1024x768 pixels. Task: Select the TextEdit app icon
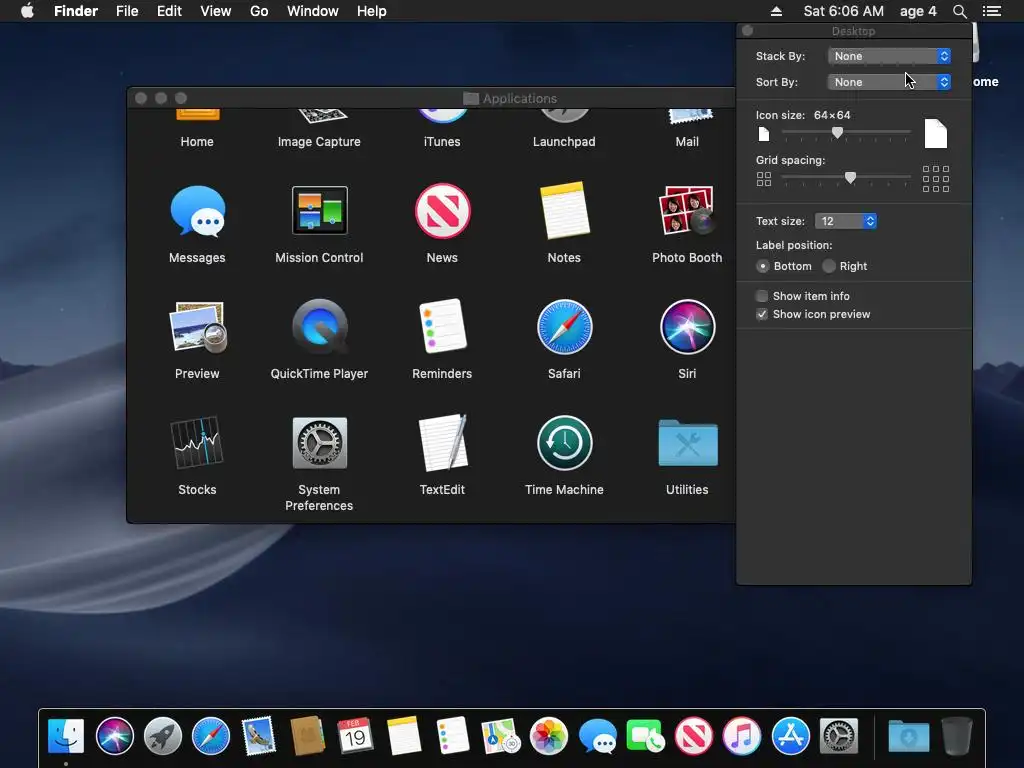tap(442, 442)
